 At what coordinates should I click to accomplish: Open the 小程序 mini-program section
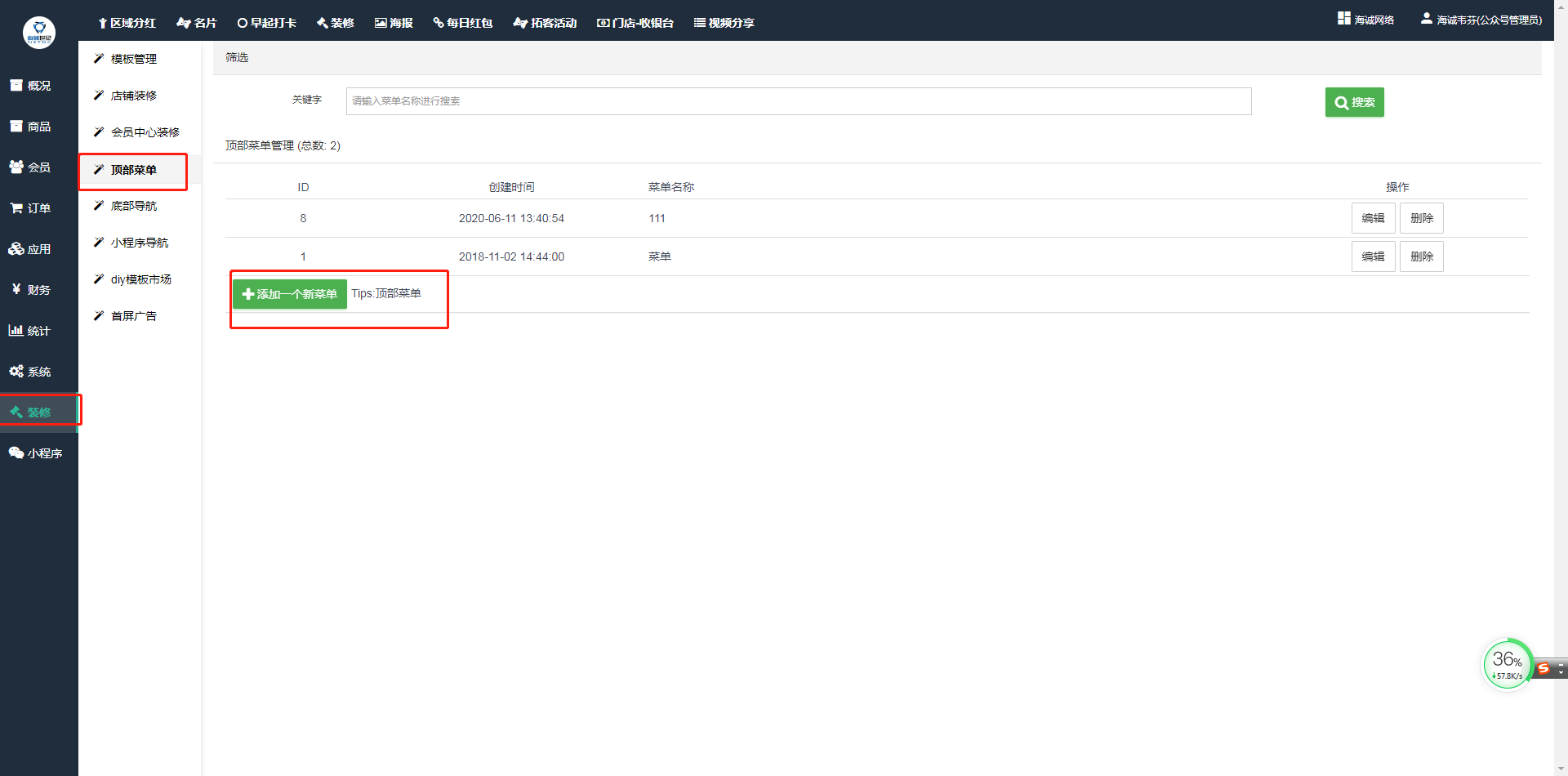coord(38,453)
